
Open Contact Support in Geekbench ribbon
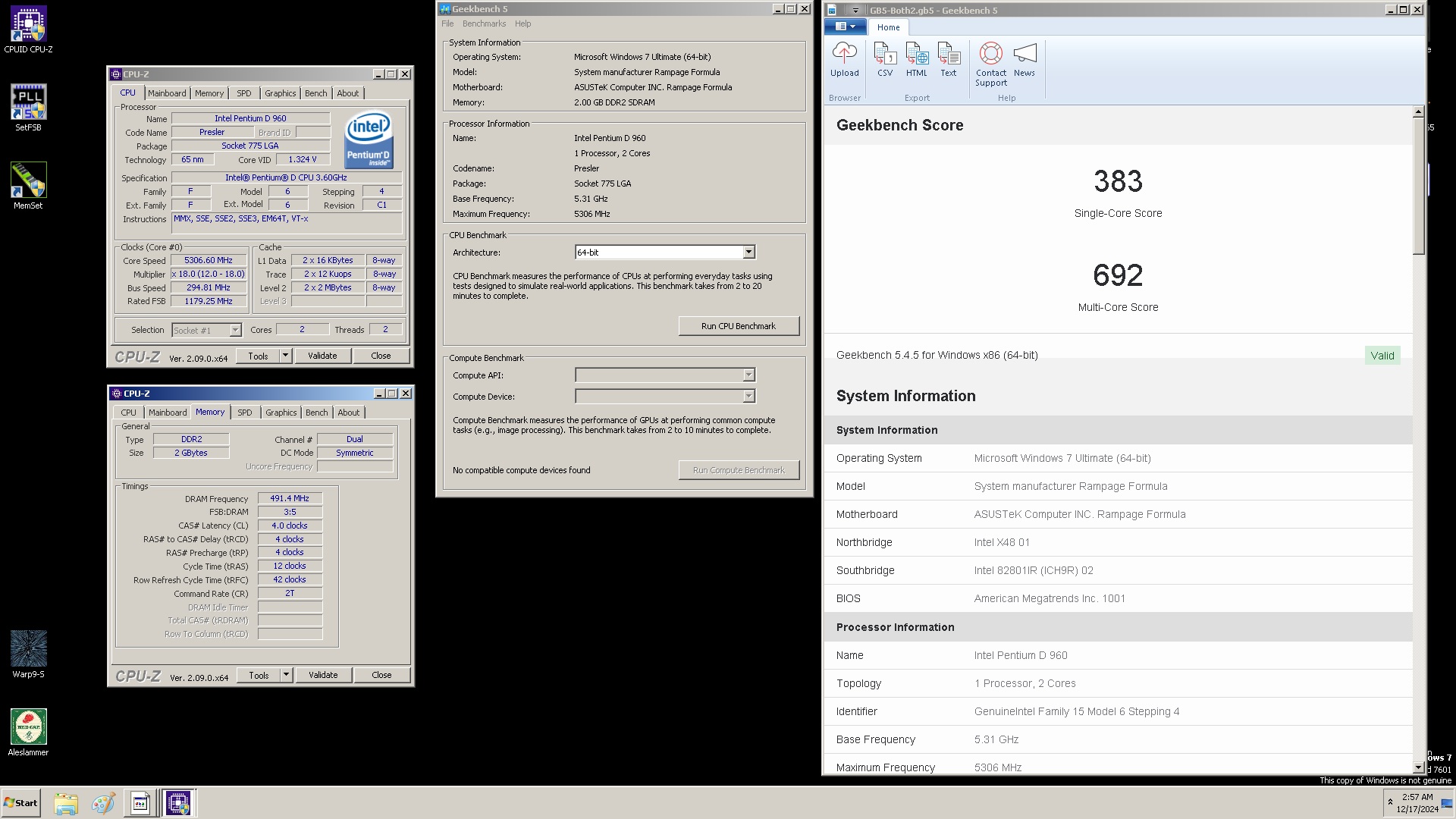click(991, 64)
